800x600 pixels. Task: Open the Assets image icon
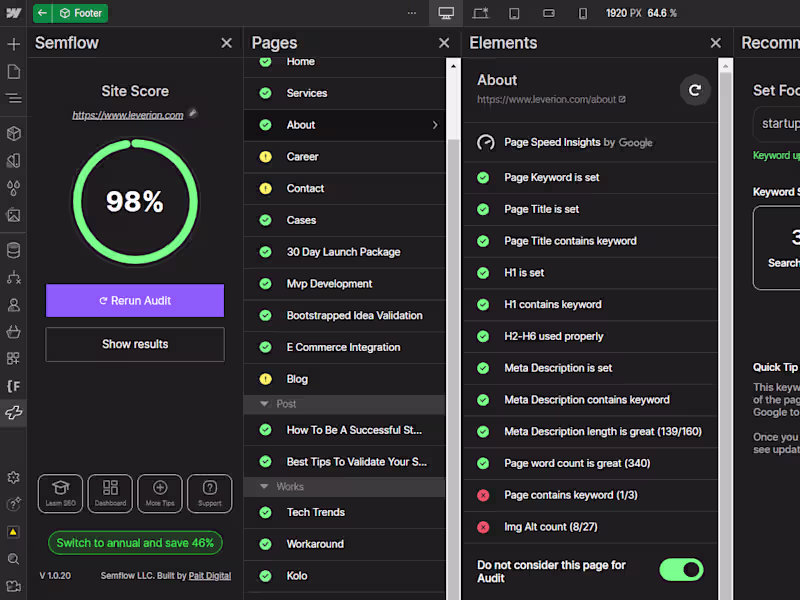pyautogui.click(x=14, y=215)
